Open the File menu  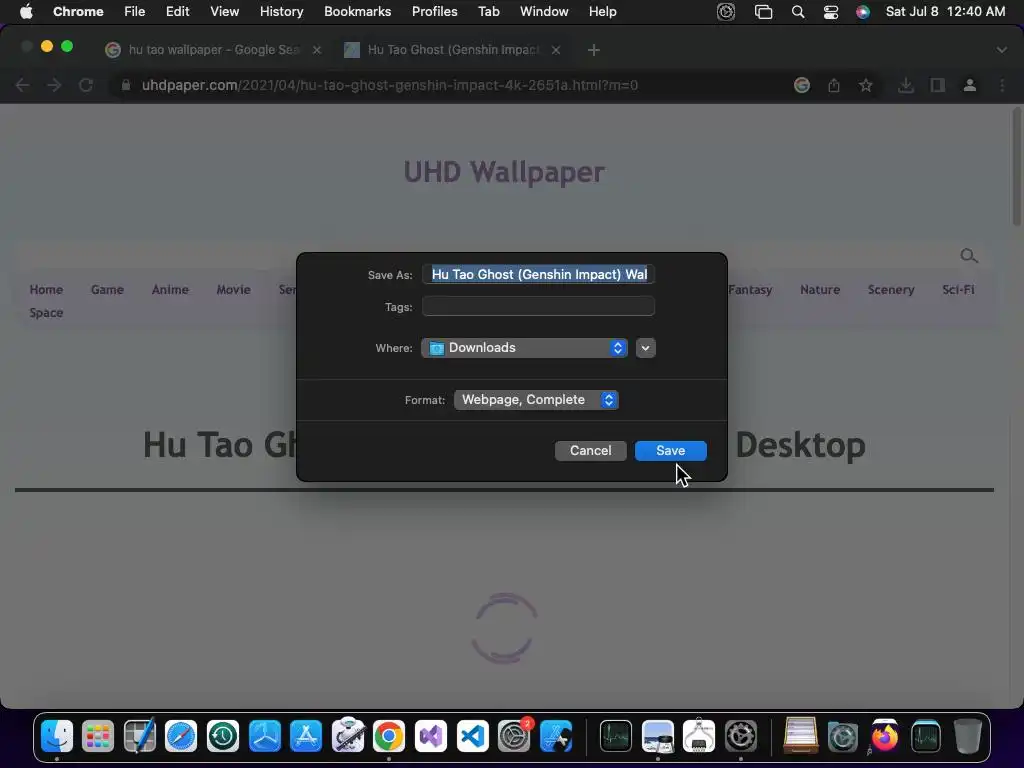(x=135, y=11)
